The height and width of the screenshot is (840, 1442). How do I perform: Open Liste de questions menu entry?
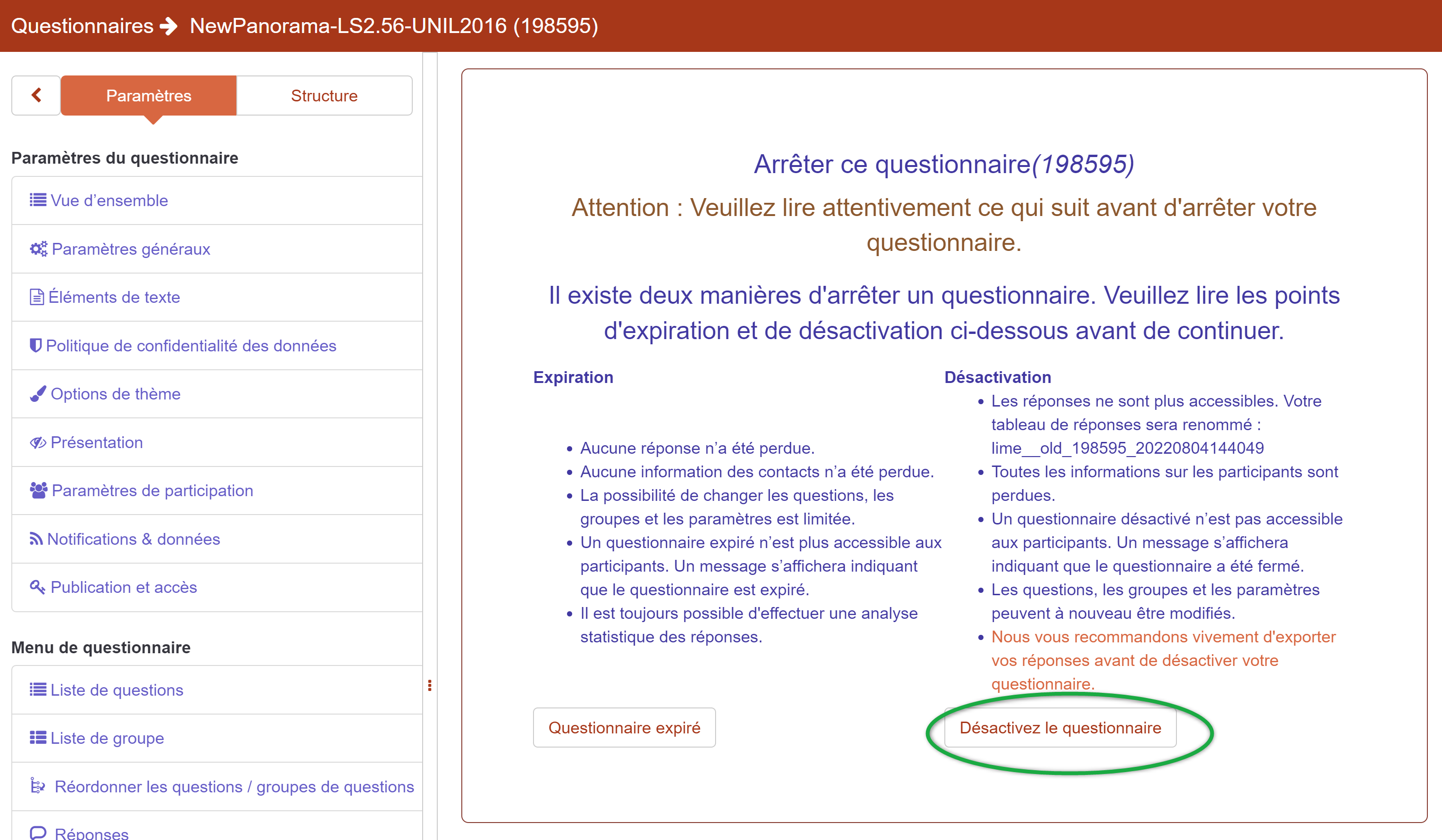[x=116, y=690]
